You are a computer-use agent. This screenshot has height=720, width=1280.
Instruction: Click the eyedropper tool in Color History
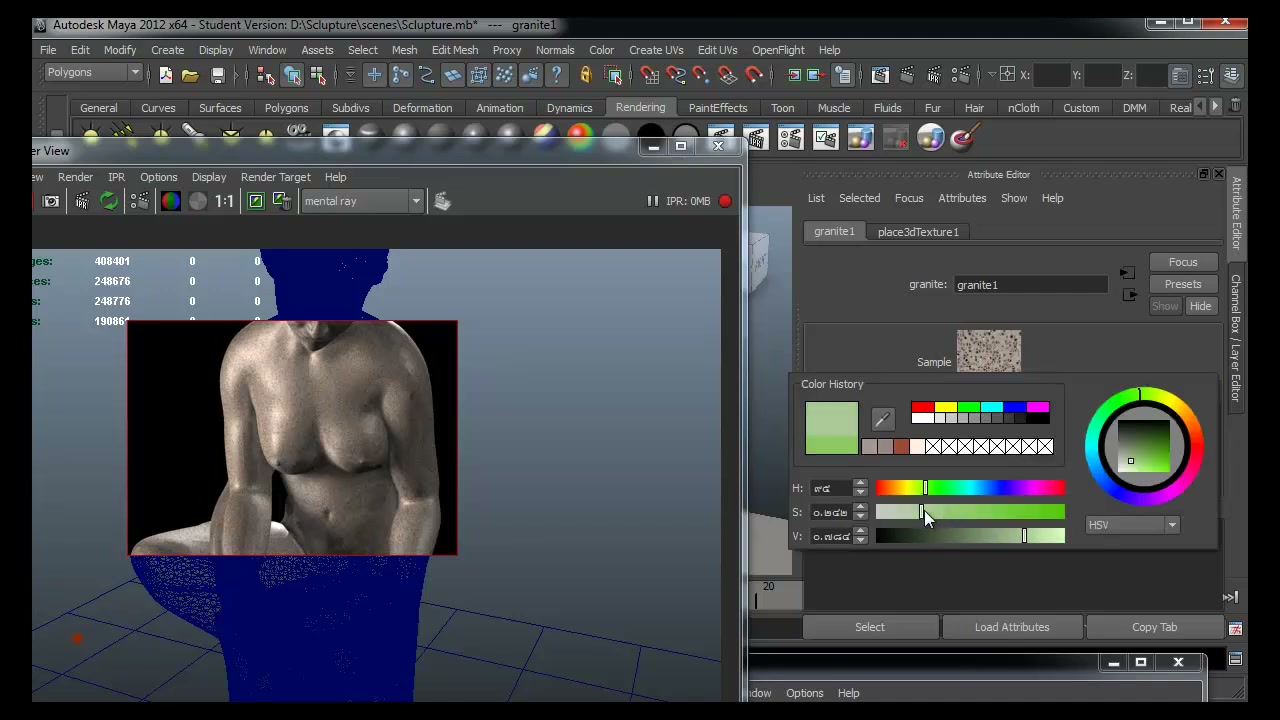tap(882, 419)
